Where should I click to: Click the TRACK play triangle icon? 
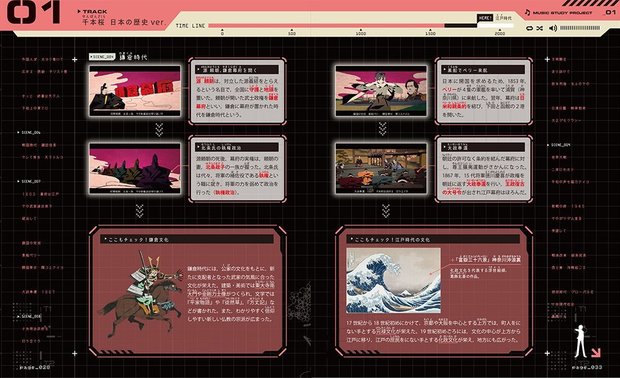click(79, 11)
